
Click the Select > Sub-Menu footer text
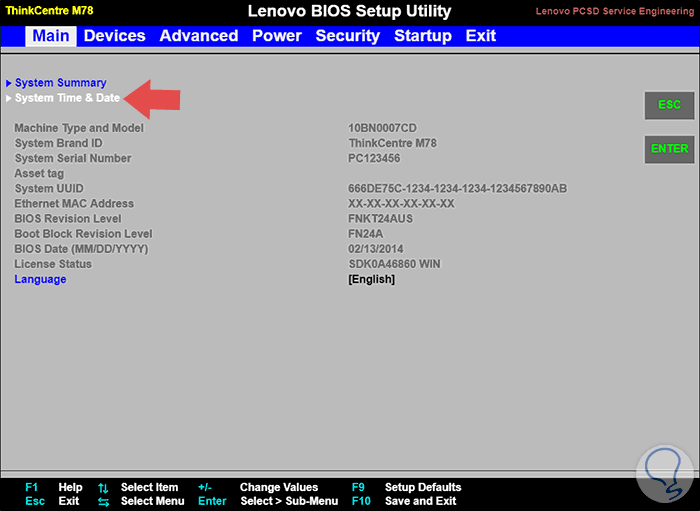pos(289,501)
